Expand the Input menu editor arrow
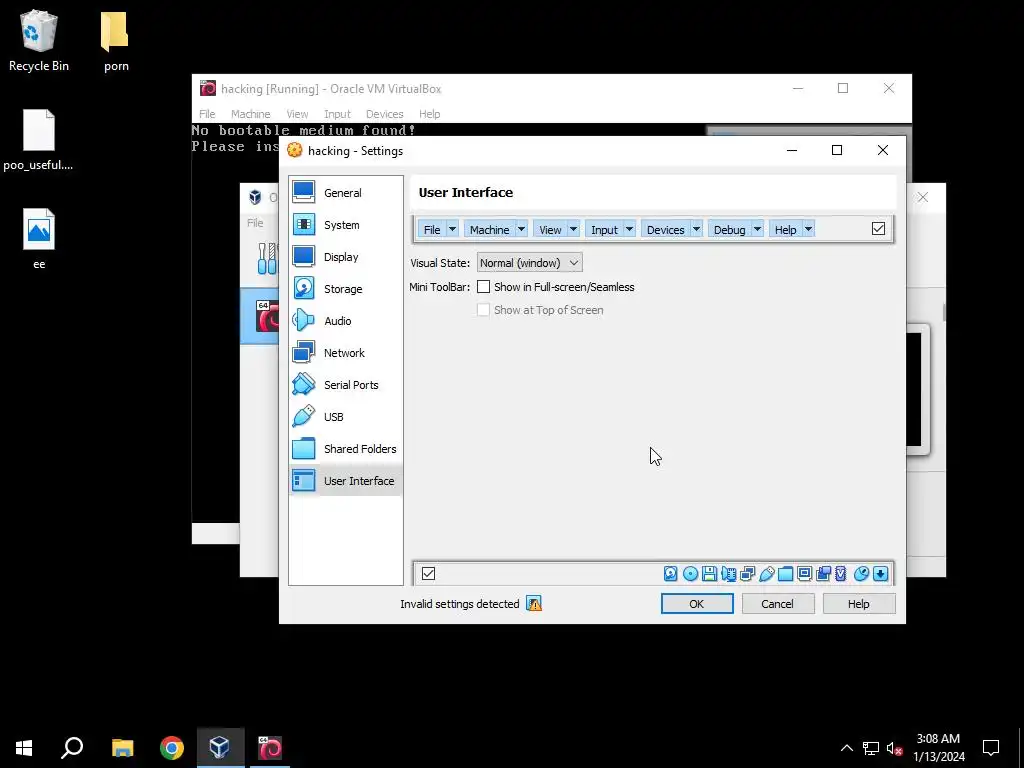 point(629,229)
